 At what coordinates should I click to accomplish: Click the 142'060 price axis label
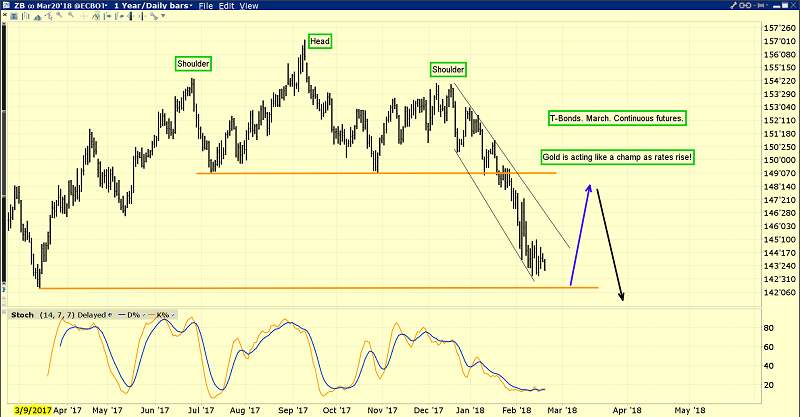(x=780, y=292)
